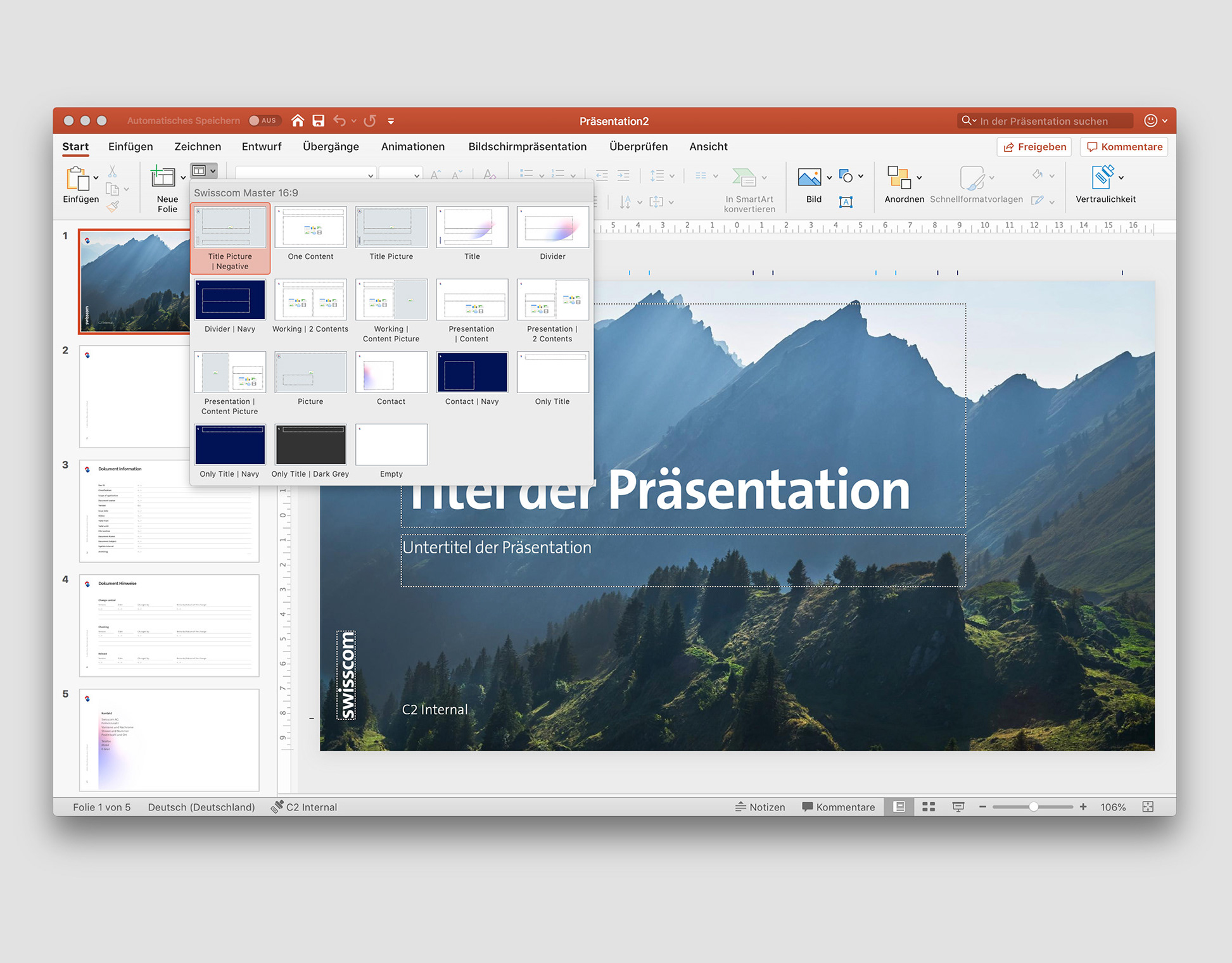Switch to the Überprüfen tab
Image resolution: width=1232 pixels, height=963 pixels.
coord(638,146)
